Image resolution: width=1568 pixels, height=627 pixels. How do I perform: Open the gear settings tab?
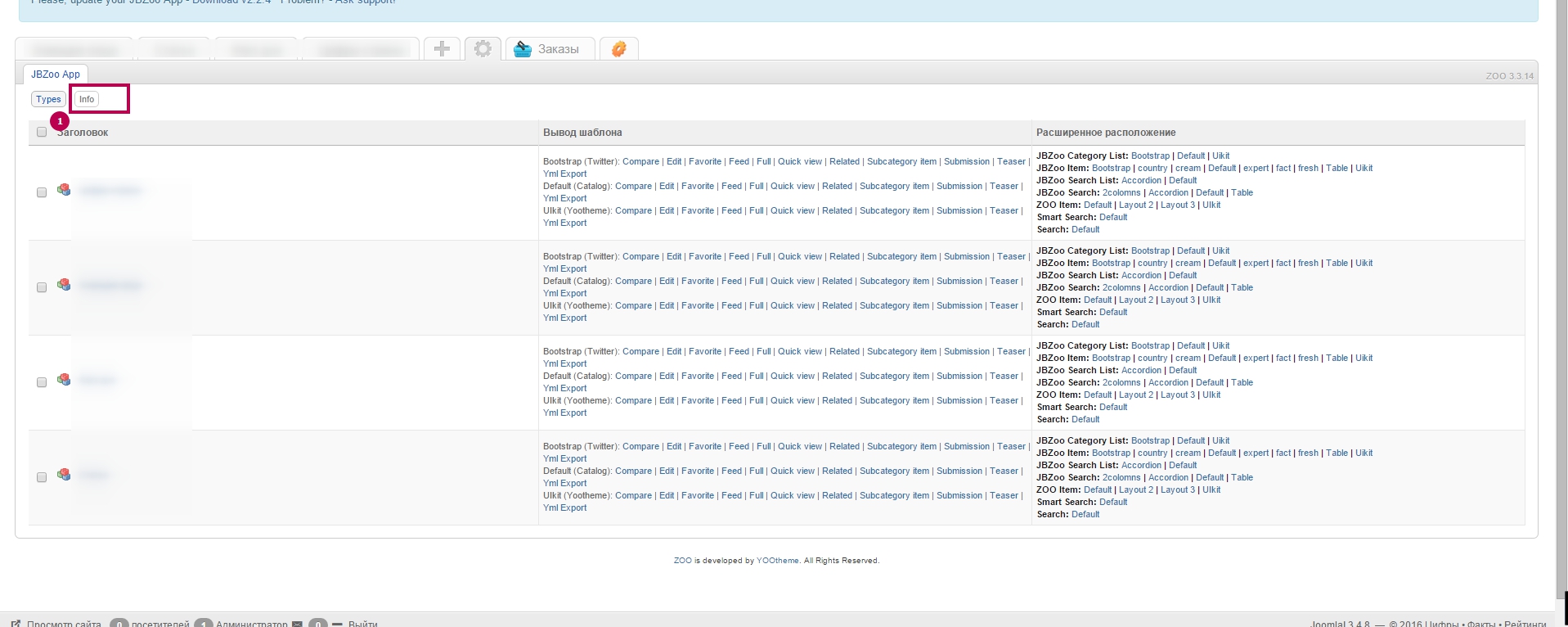(483, 49)
